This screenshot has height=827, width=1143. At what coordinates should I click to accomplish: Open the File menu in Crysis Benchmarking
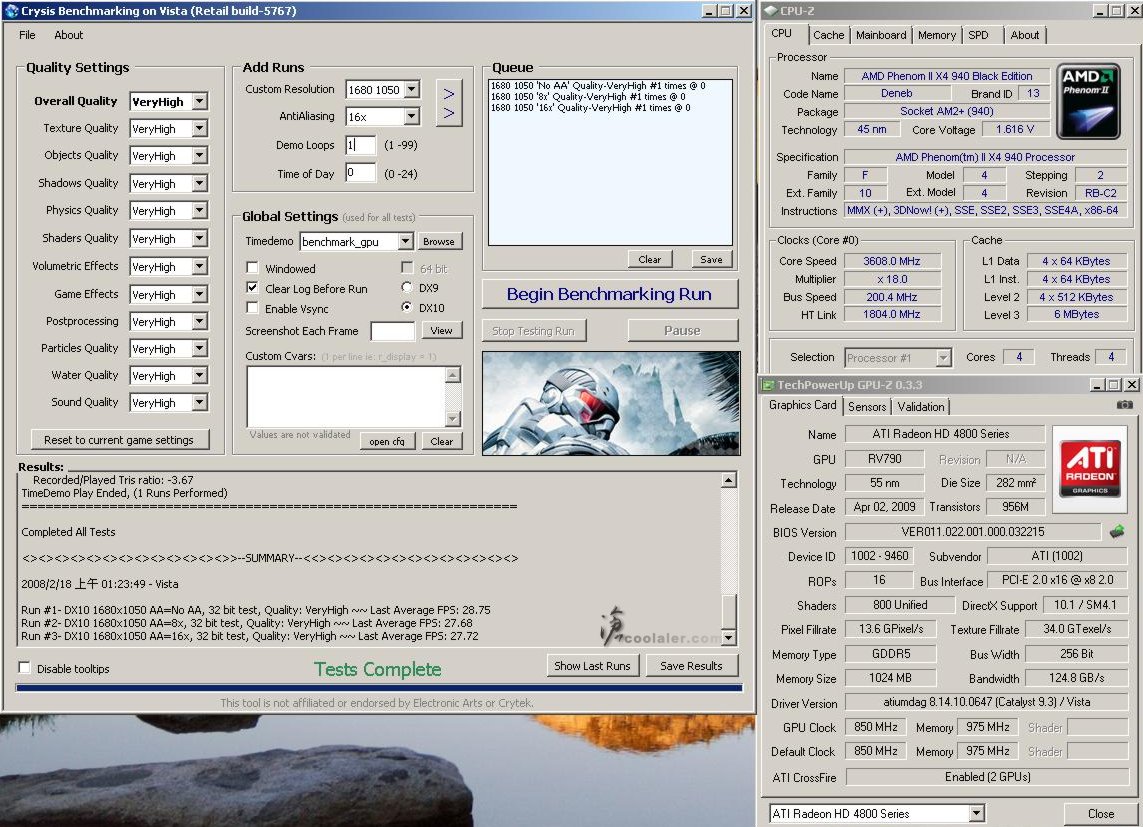coord(27,35)
